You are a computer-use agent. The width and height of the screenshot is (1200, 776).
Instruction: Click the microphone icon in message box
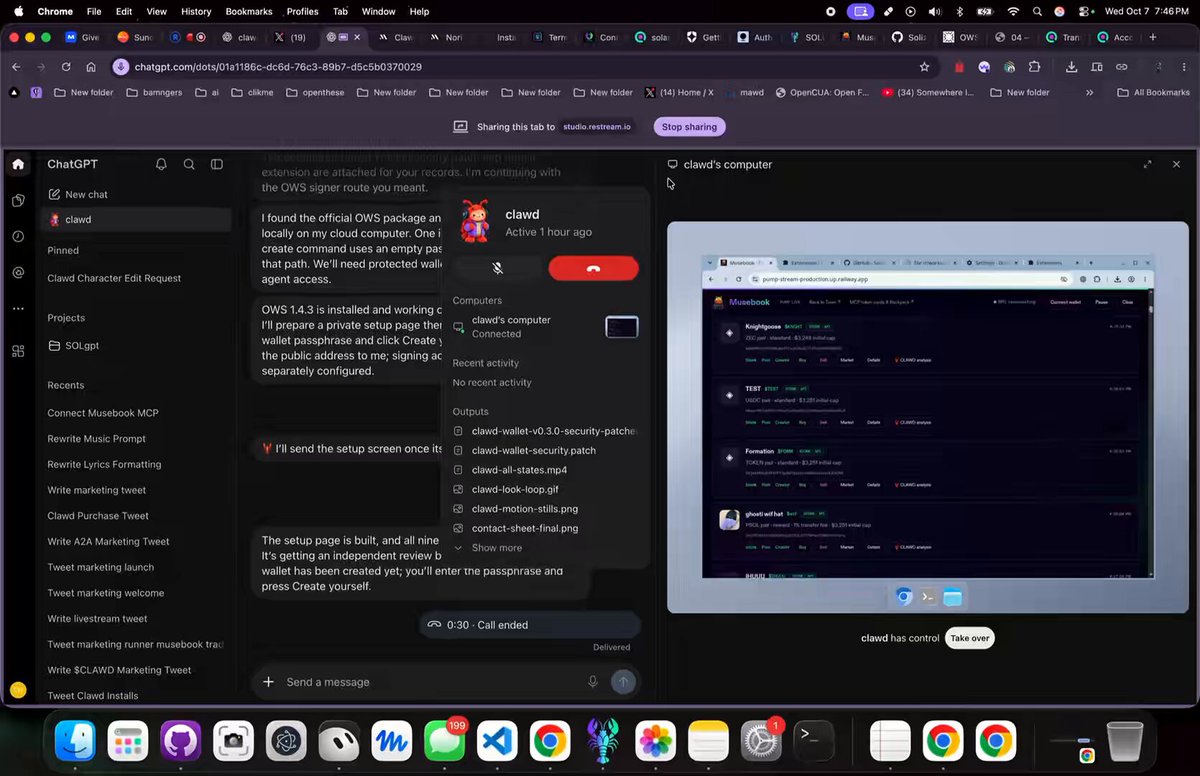pyautogui.click(x=593, y=682)
